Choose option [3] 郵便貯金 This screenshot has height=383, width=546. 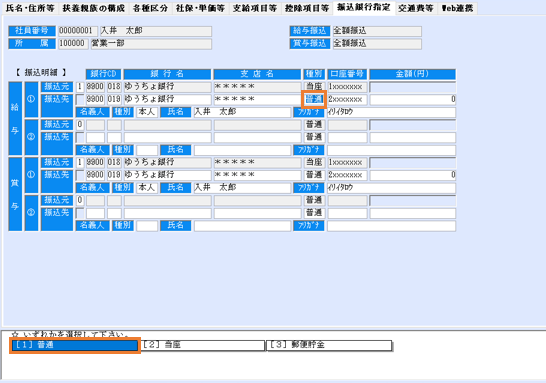(x=329, y=345)
